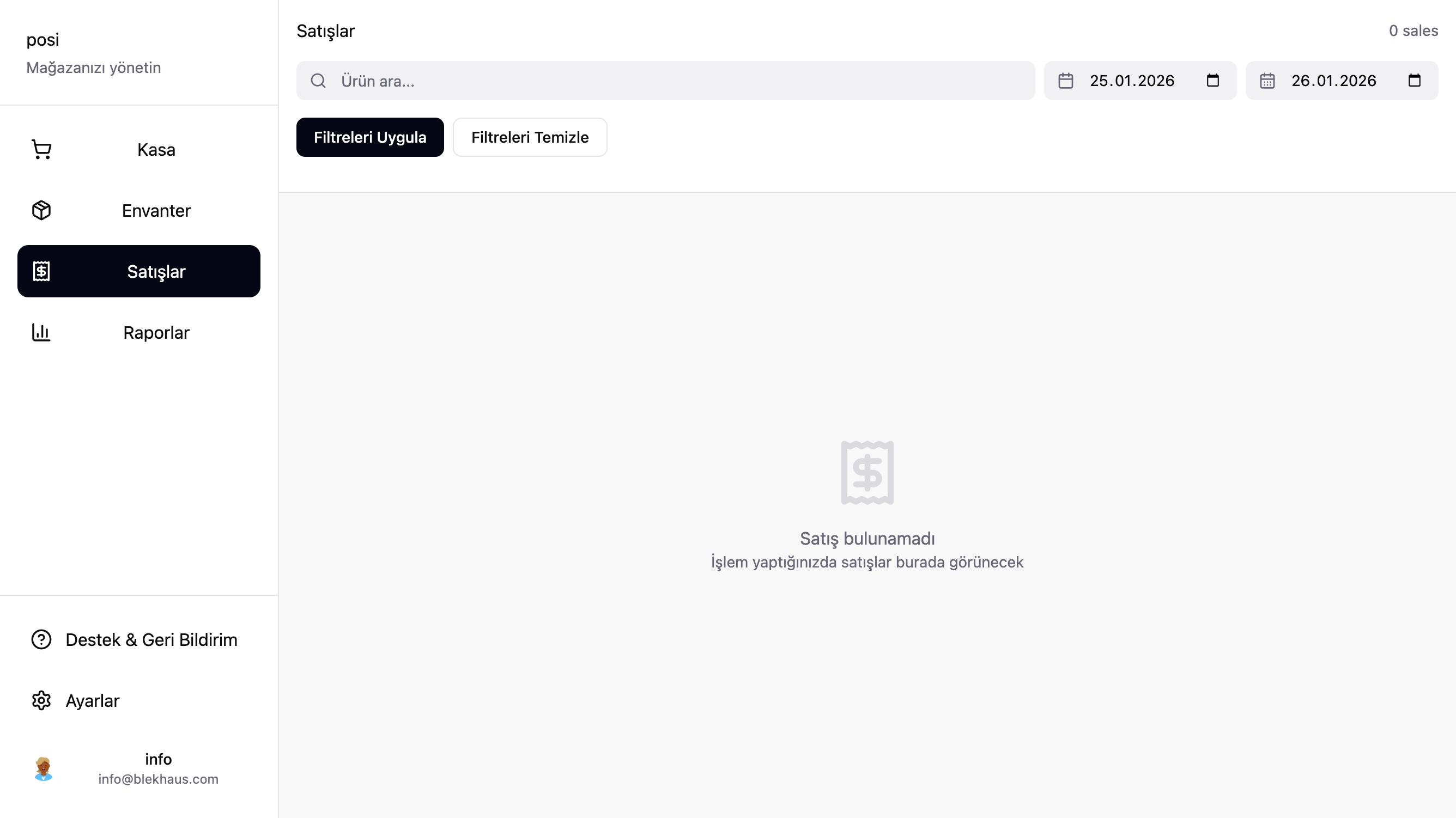Click the 25.01.2026 date text field
1456x818 pixels.
(1132, 81)
